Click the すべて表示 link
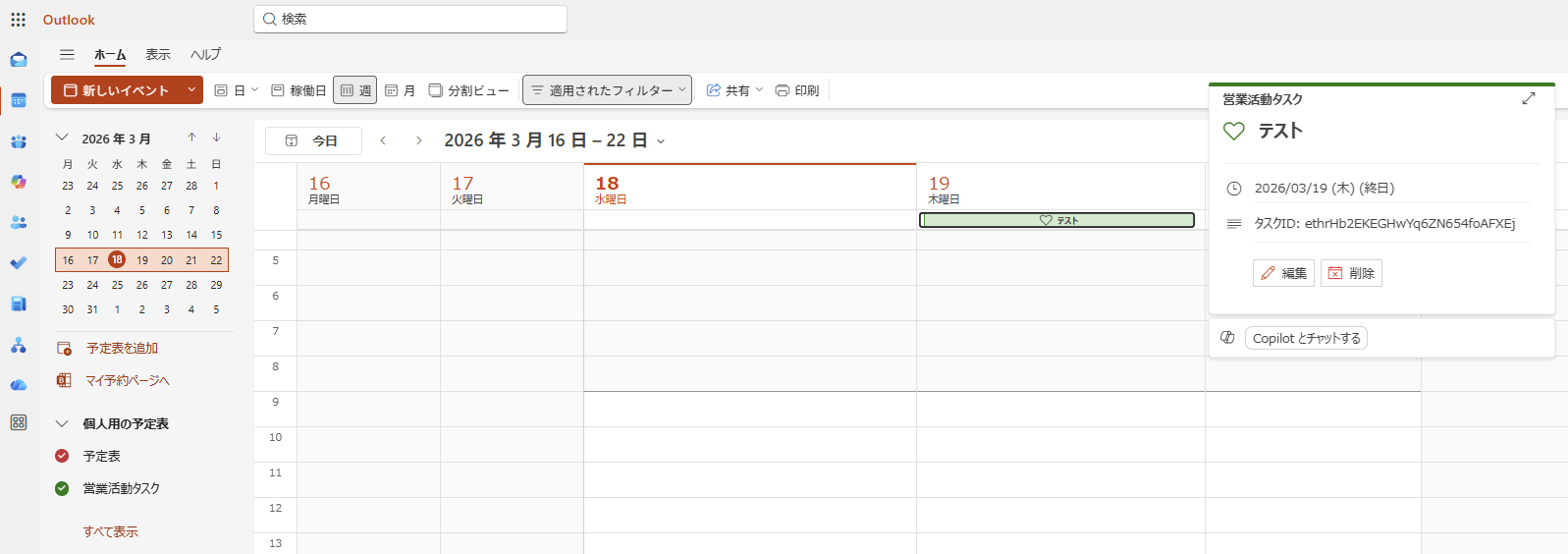1568x554 pixels. [x=110, y=531]
